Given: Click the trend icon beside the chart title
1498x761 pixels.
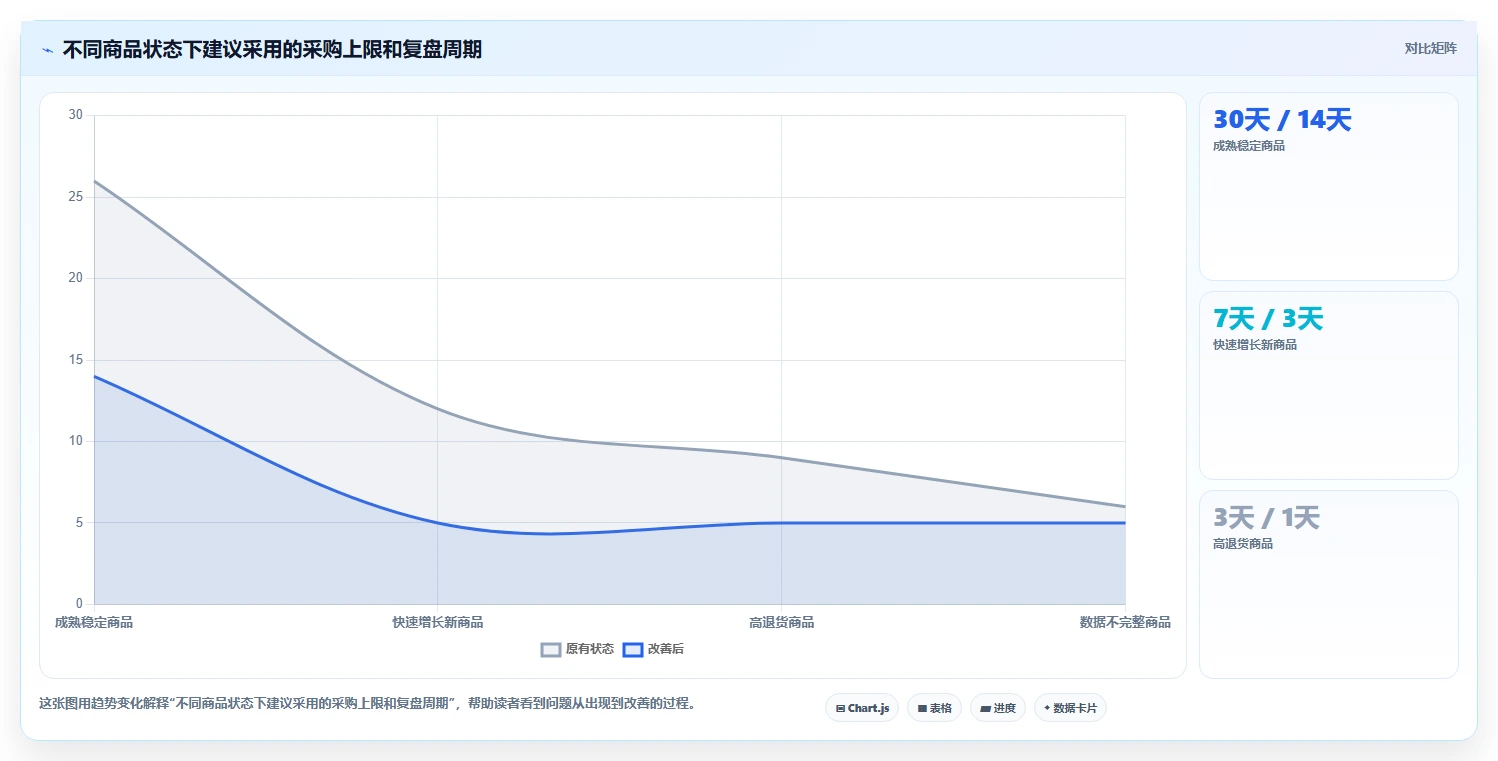Looking at the screenshot, I should pos(47,50).
